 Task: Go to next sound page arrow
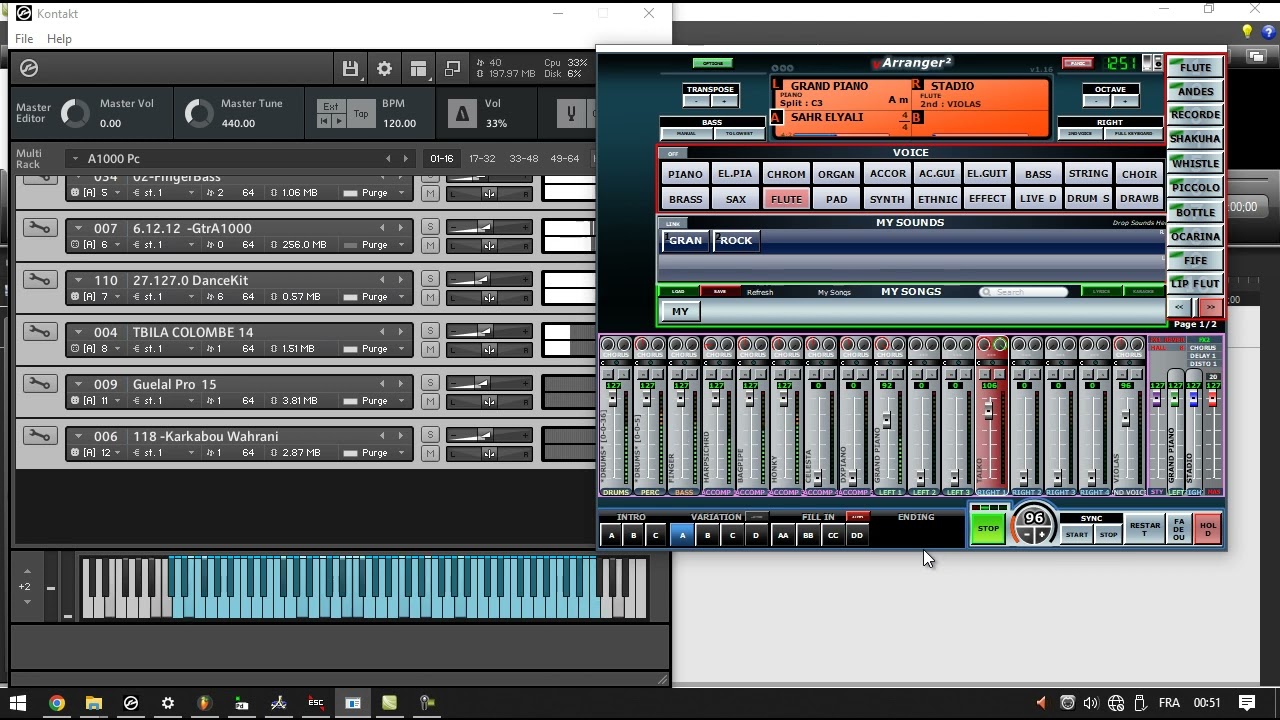click(1210, 308)
